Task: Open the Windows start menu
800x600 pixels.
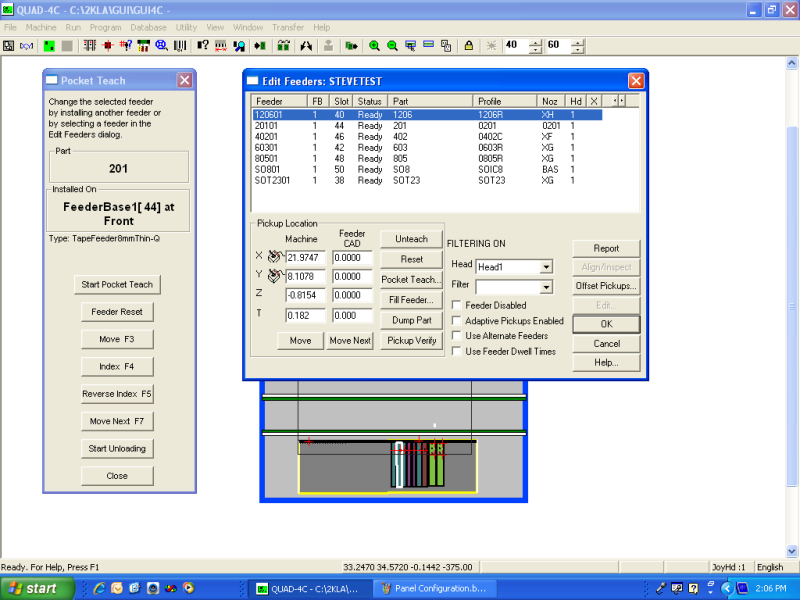Action: click(x=37, y=588)
